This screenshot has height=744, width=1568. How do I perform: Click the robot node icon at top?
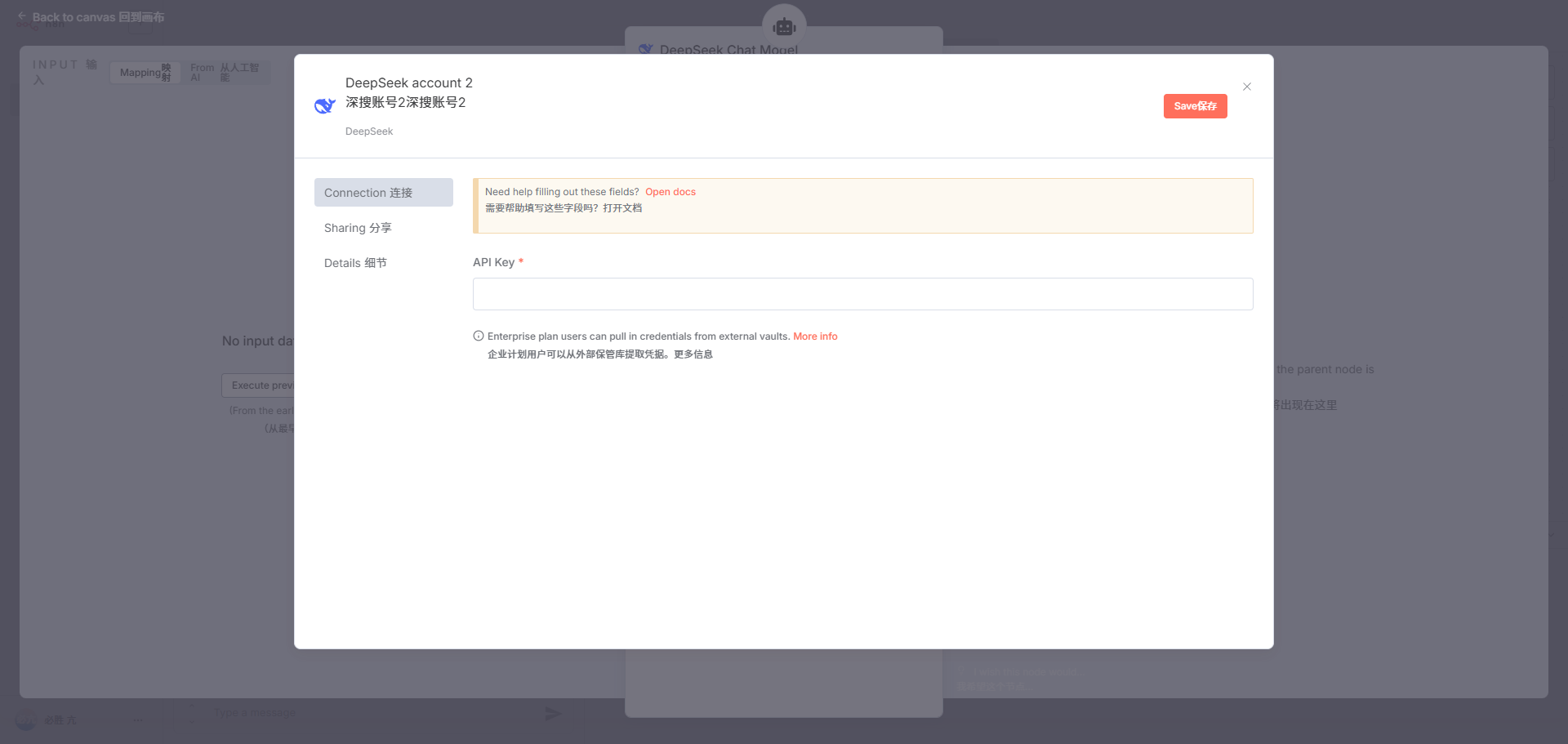pyautogui.click(x=784, y=27)
